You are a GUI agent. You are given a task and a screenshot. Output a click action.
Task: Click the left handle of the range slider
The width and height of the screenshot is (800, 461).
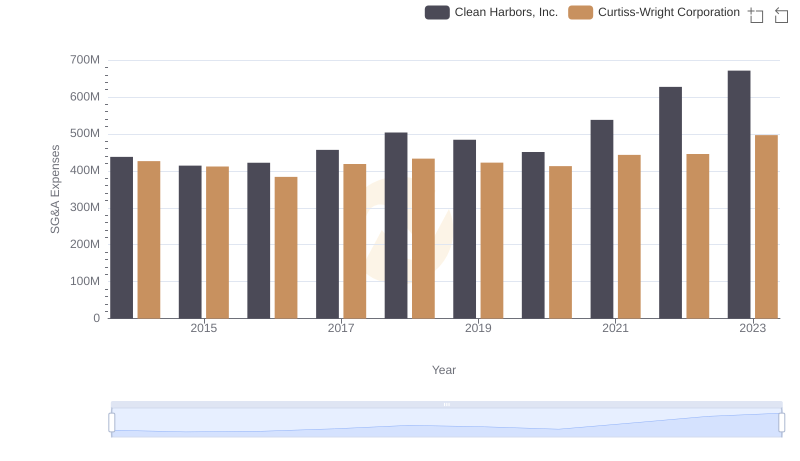tap(112, 422)
